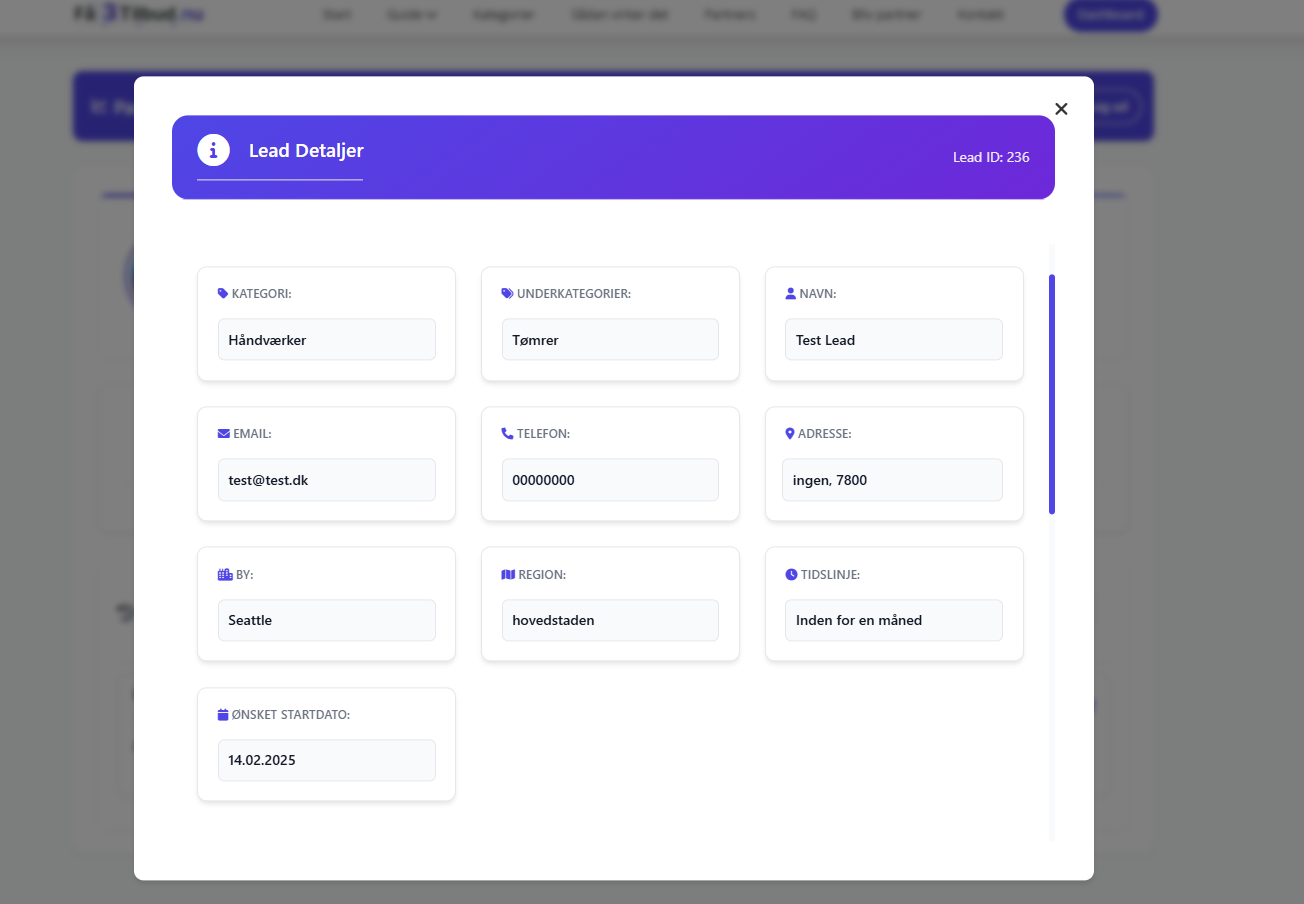Viewport: 1304px width, 904px height.
Task: Click the calendar icon next to Ønsket startdato
Action: point(223,715)
